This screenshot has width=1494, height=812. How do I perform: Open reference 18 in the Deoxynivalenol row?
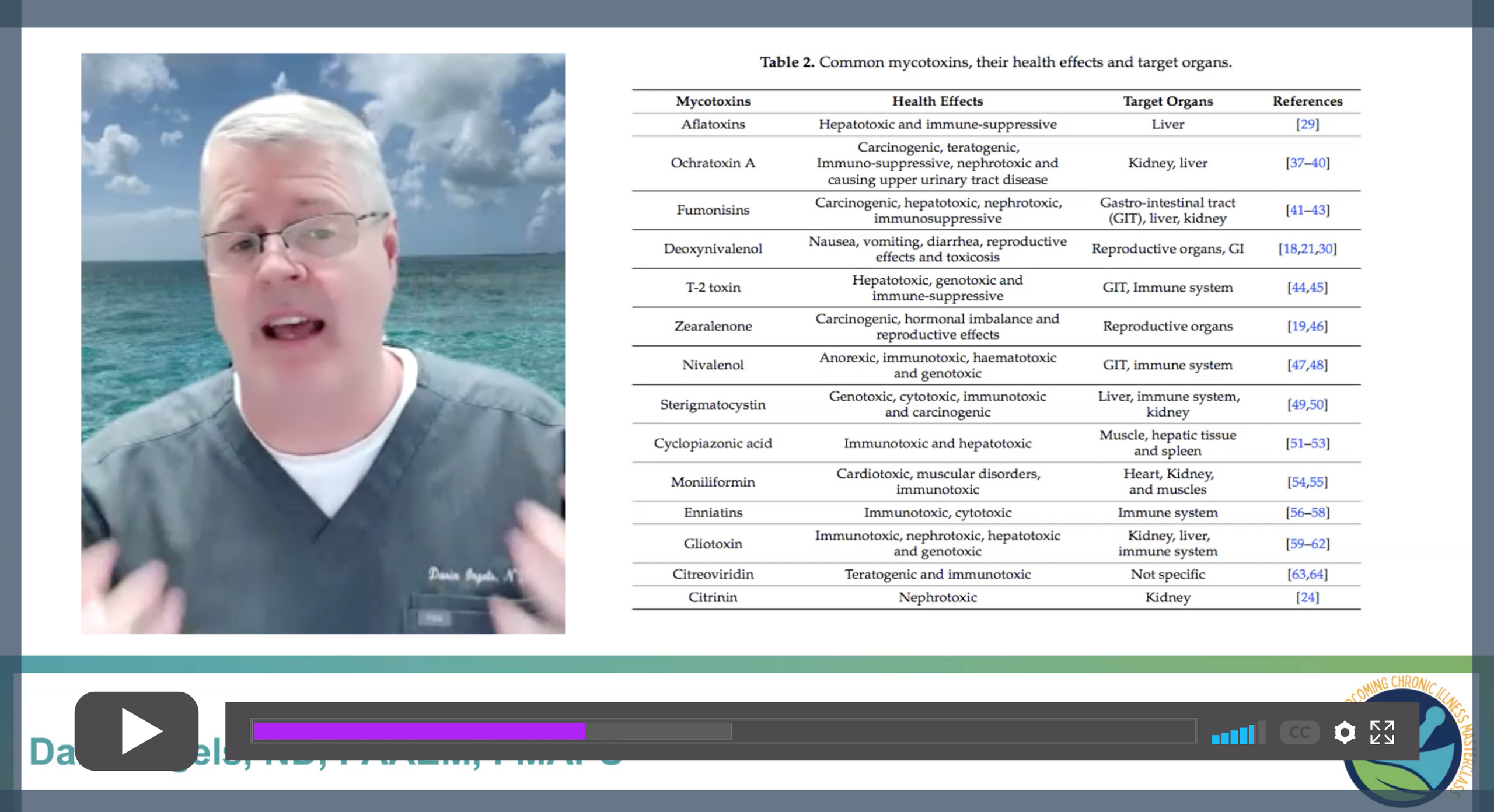[1289, 249]
